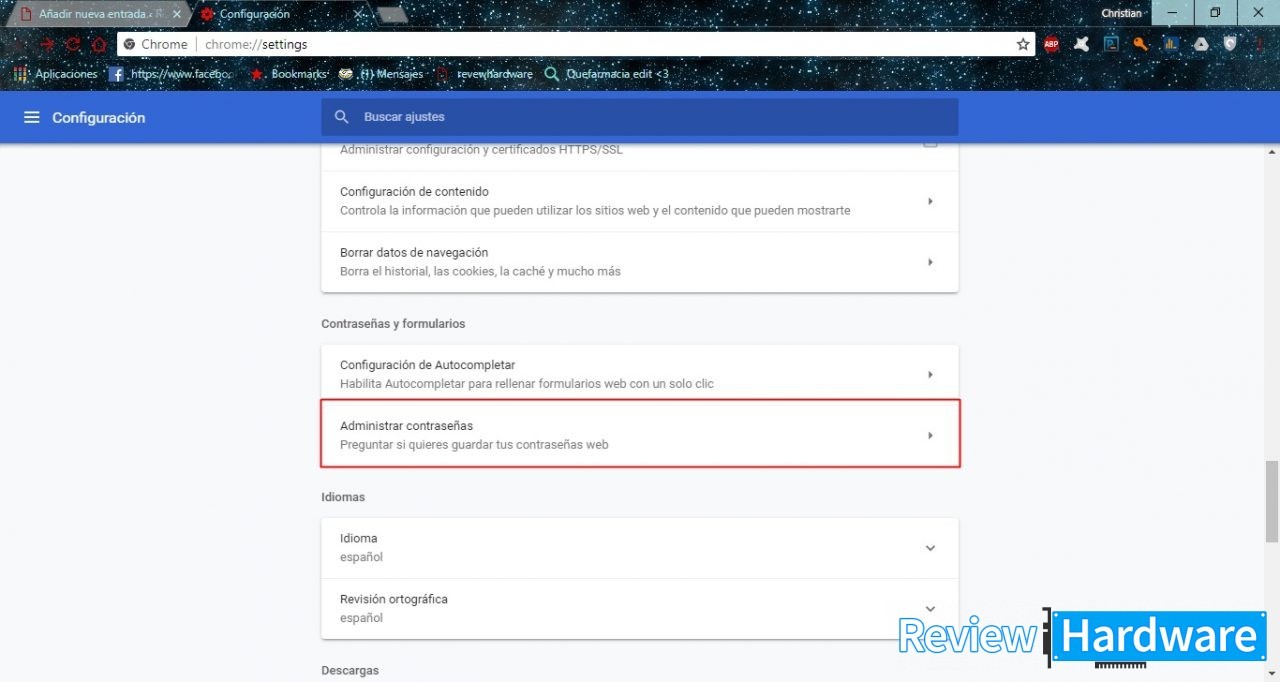1280x682 pixels.
Task: Switch to the Añadir nueva entrada tab
Action: (96, 14)
